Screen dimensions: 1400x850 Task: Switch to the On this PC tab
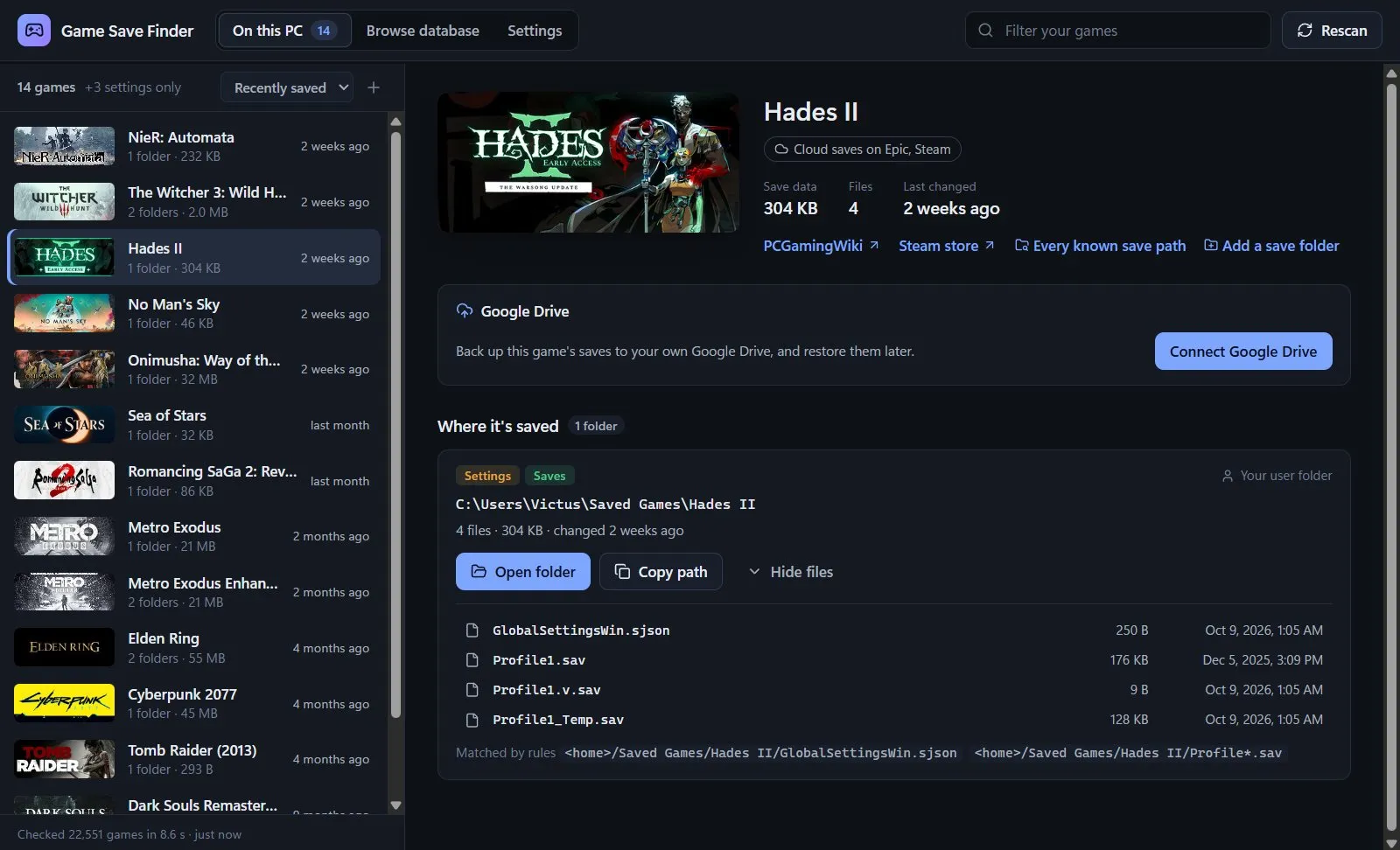[x=284, y=31]
